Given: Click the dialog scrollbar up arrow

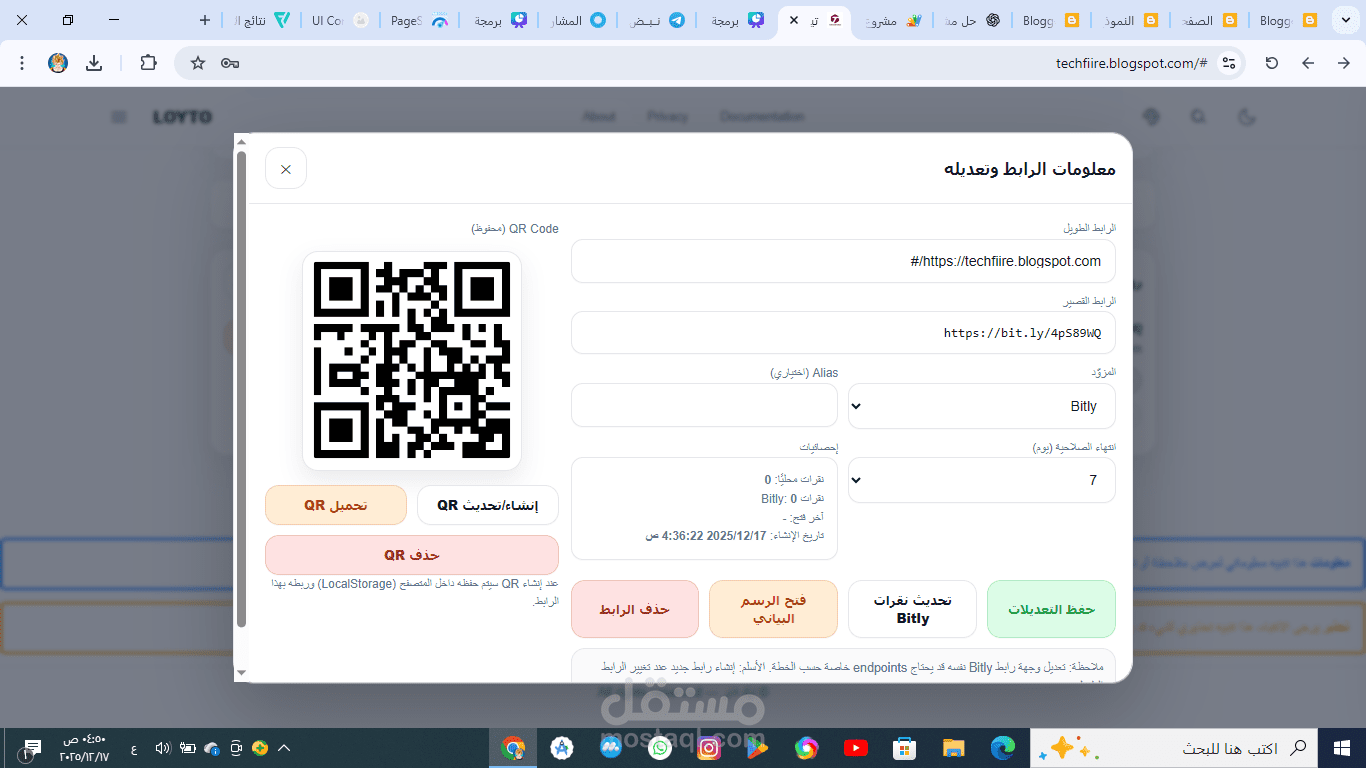Looking at the screenshot, I should 240,143.
